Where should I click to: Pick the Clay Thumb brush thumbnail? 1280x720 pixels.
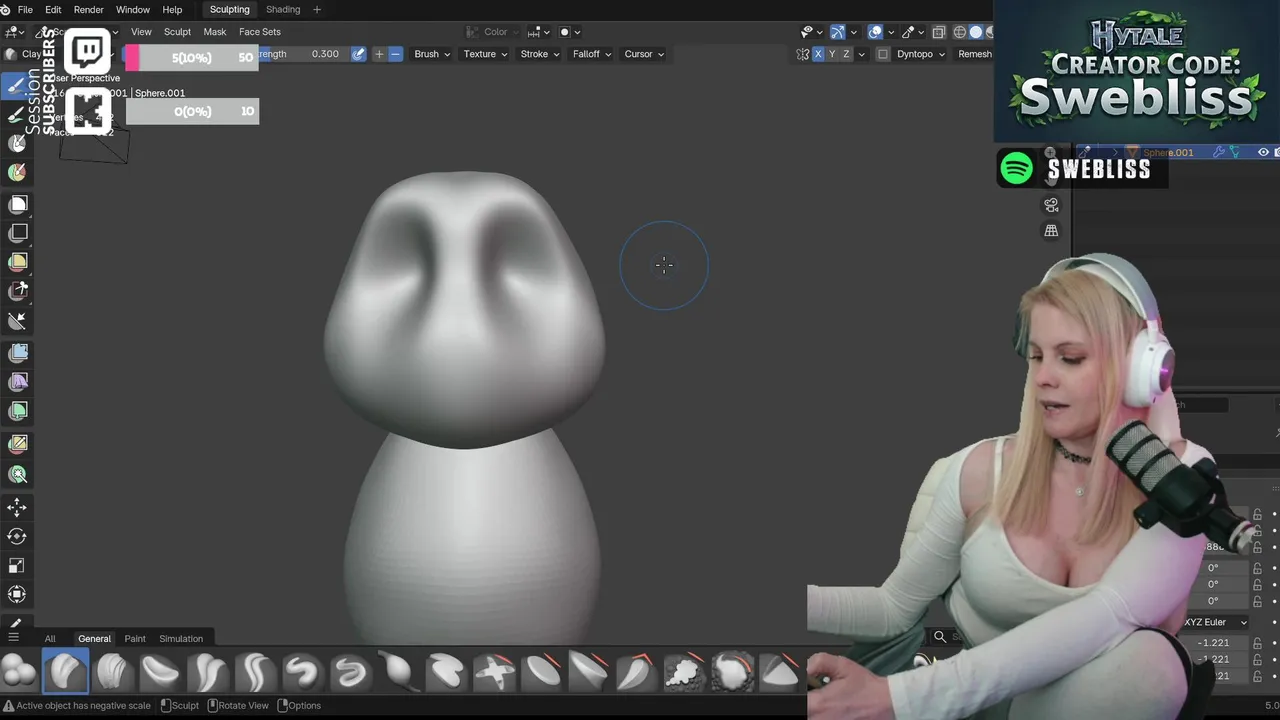point(160,671)
